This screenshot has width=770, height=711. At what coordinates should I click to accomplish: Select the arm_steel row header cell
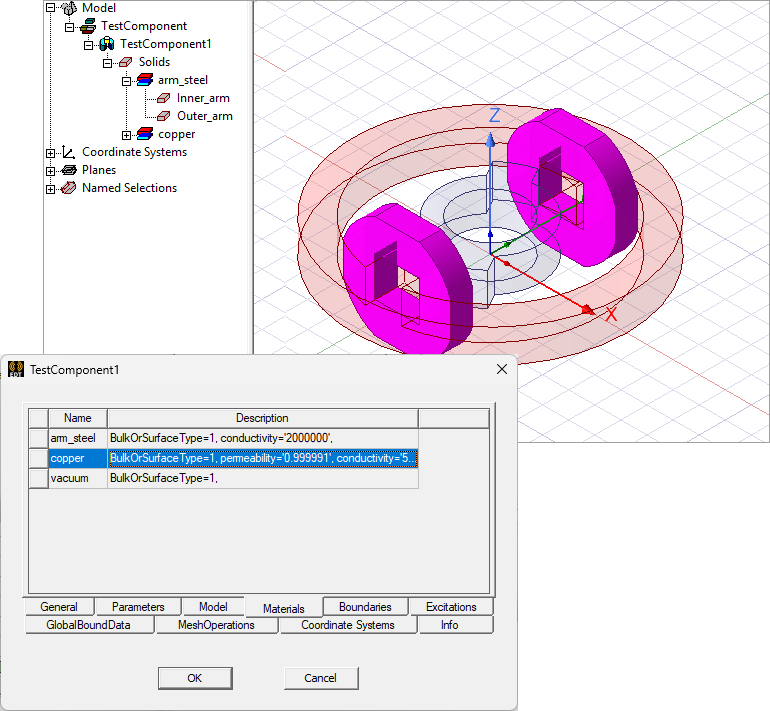(x=38, y=438)
